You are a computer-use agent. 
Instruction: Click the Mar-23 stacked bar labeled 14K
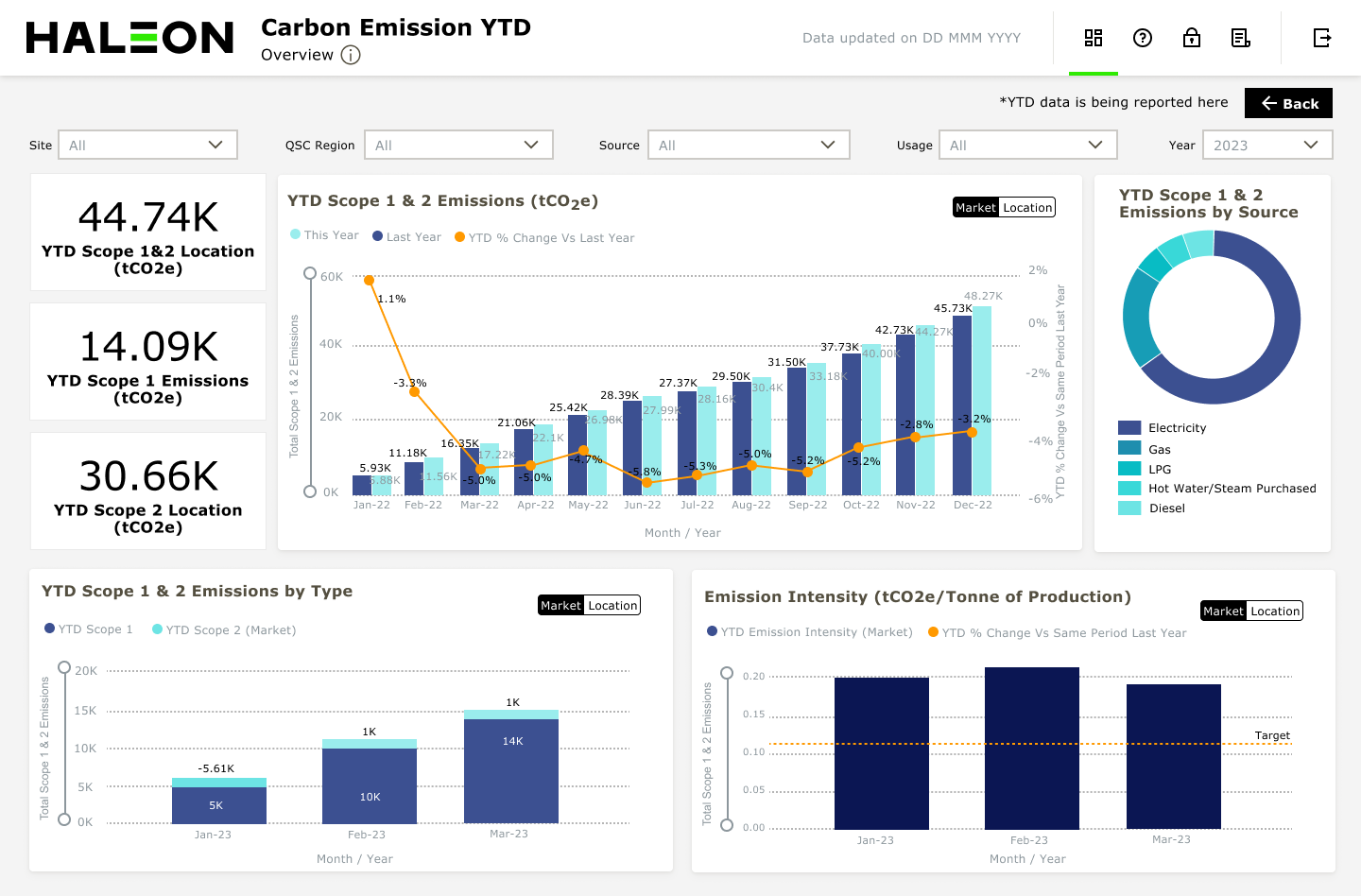[x=511, y=771]
